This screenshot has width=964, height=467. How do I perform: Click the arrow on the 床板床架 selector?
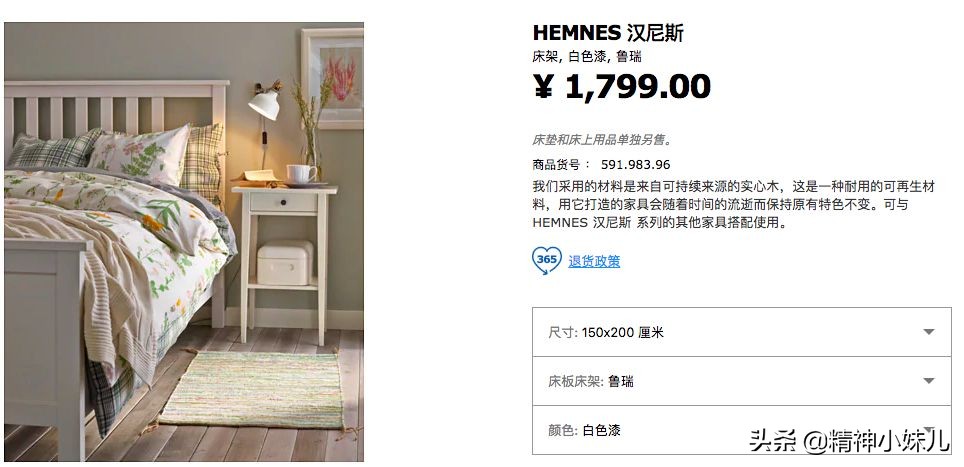tap(929, 381)
